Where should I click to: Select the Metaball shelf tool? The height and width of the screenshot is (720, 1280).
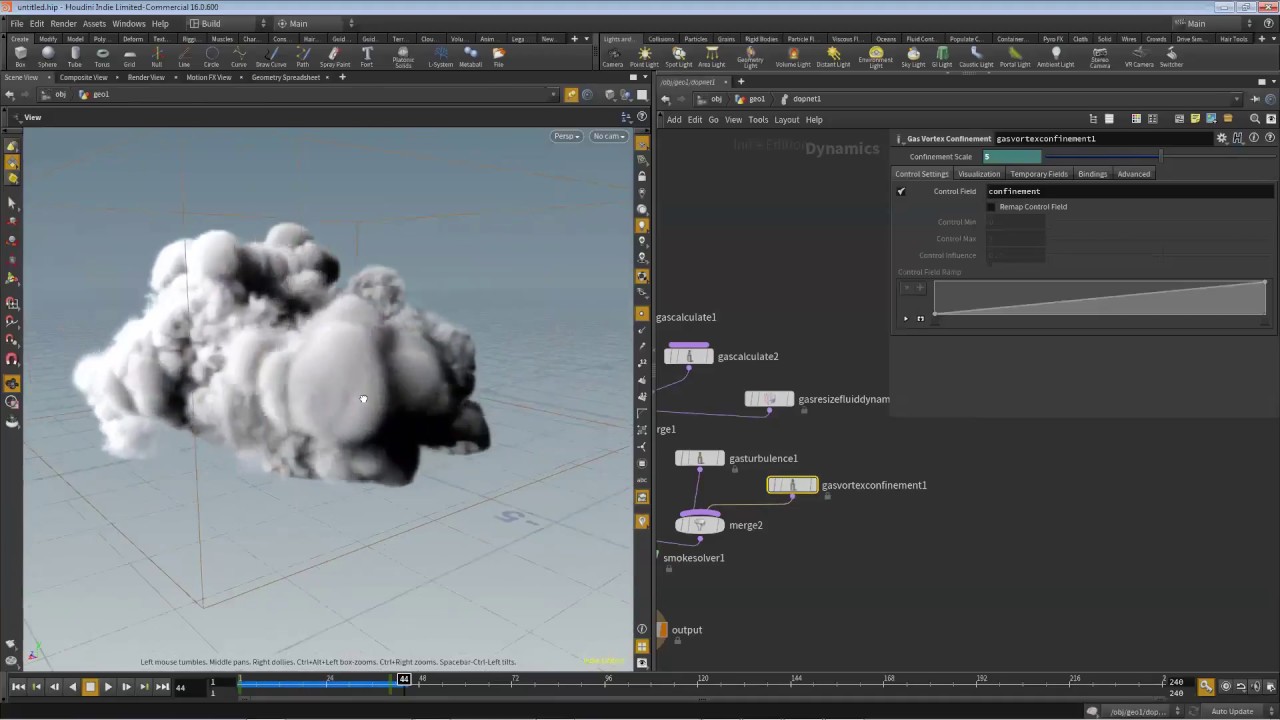point(470,56)
